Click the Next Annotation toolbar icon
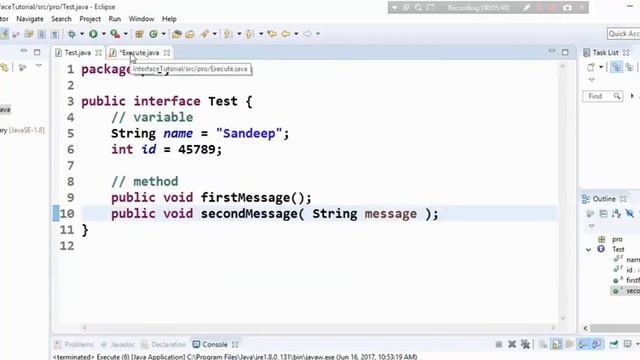 [228, 34]
